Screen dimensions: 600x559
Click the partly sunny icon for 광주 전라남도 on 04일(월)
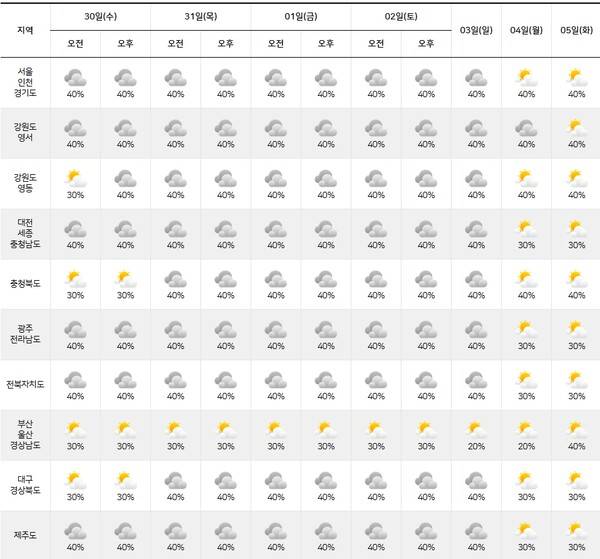pyautogui.click(x=526, y=330)
